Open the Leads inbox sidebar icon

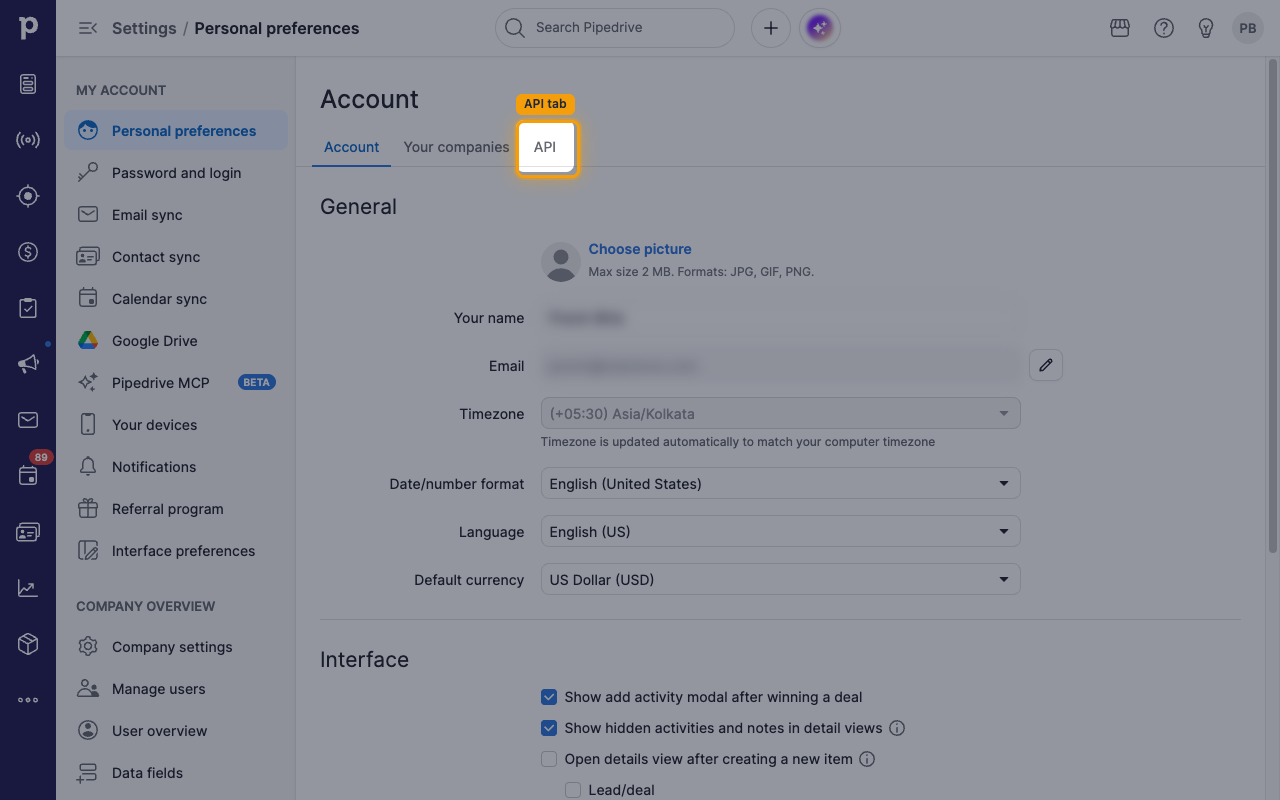[x=28, y=84]
